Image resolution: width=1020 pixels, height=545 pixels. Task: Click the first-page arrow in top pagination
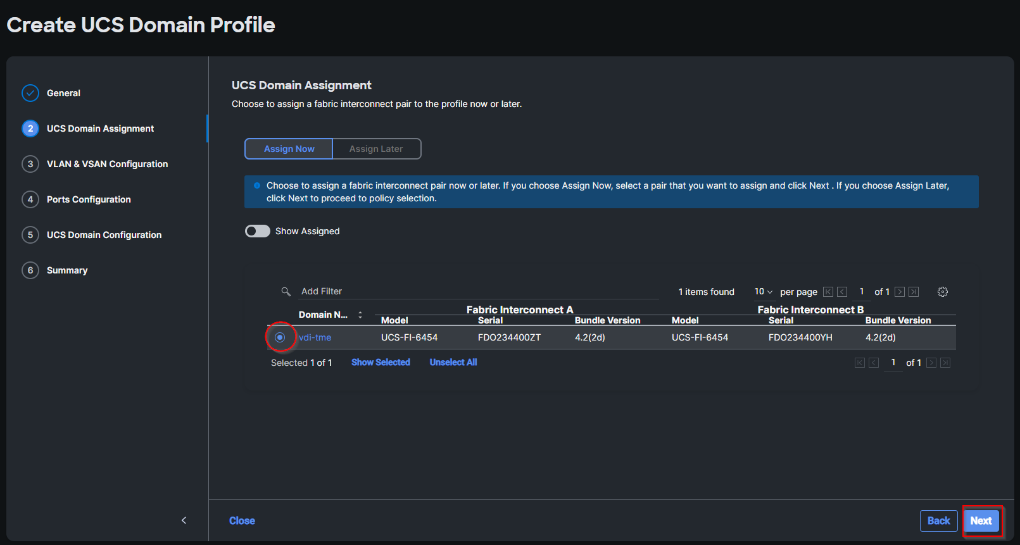(827, 292)
